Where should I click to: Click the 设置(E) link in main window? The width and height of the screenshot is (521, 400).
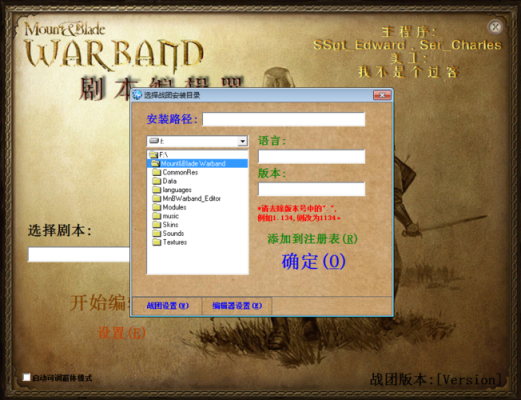coord(122,333)
